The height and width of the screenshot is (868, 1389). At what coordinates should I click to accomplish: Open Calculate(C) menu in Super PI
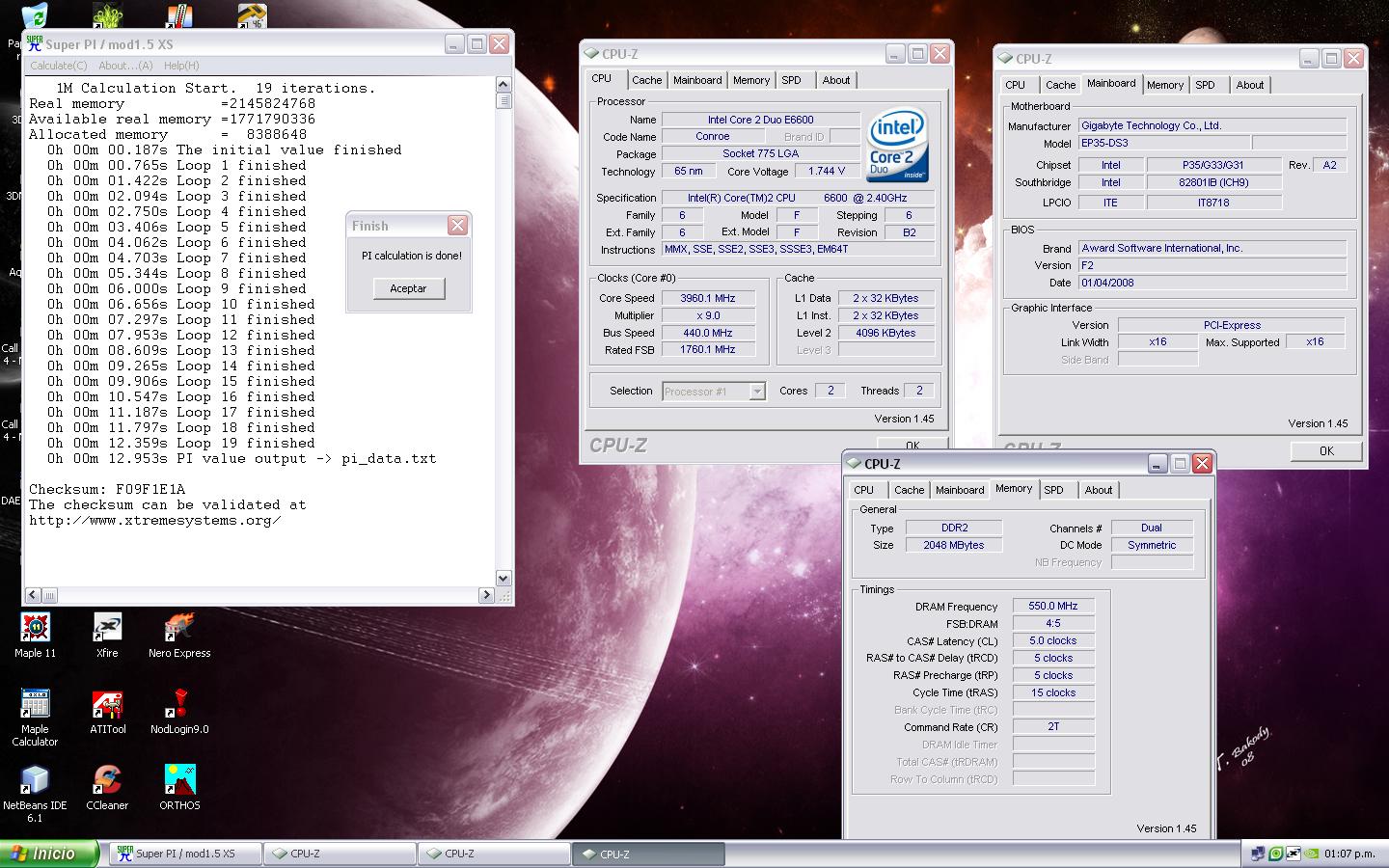(58, 66)
